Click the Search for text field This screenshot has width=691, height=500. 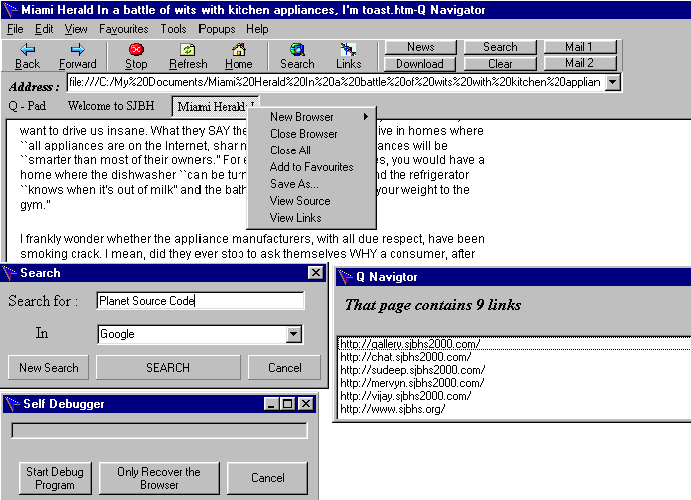click(199, 301)
